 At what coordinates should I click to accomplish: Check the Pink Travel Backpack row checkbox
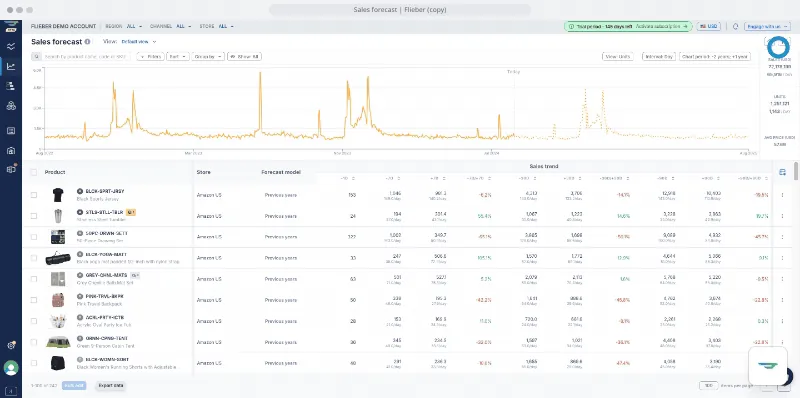(34, 300)
